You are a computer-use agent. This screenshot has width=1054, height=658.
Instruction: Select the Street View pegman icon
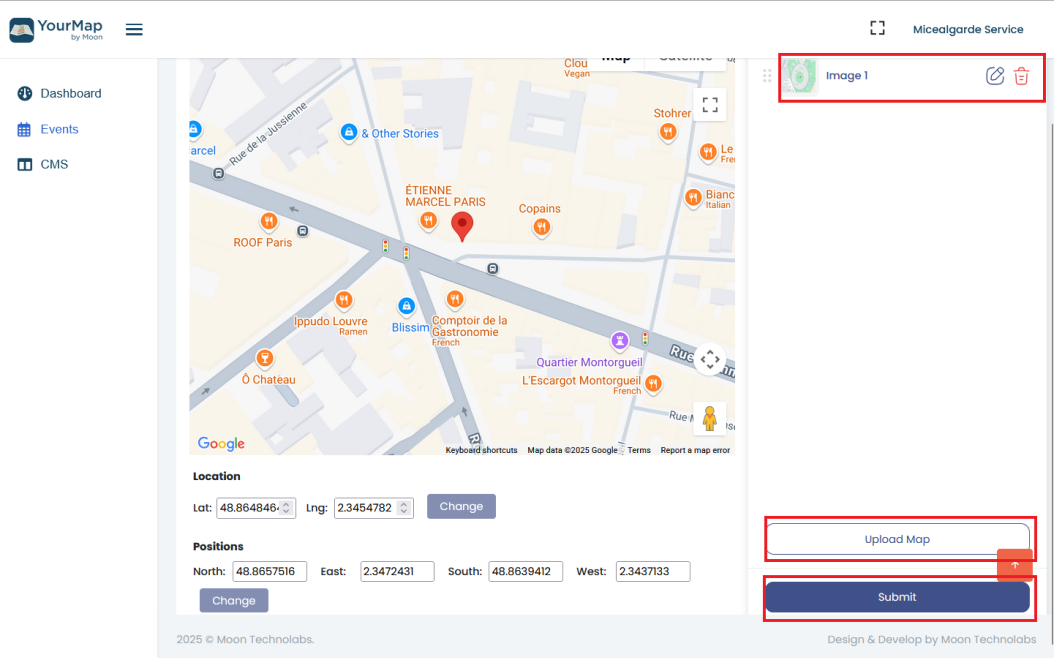click(x=710, y=418)
